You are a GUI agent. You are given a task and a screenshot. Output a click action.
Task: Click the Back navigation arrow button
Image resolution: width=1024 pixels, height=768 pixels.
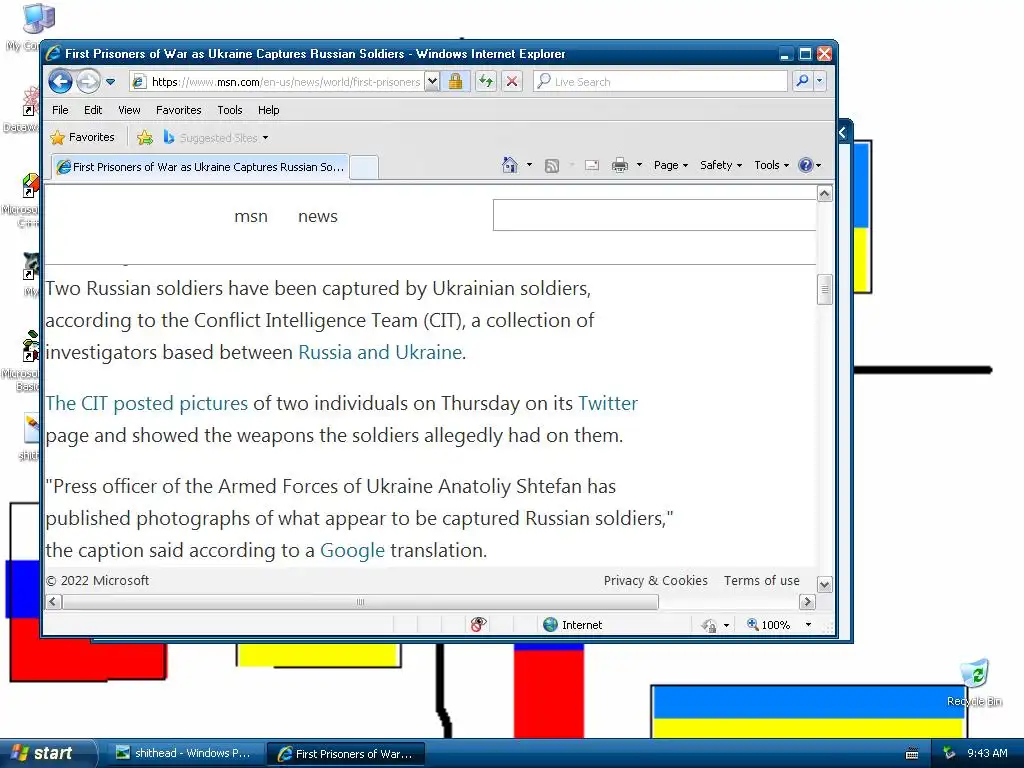click(x=60, y=82)
